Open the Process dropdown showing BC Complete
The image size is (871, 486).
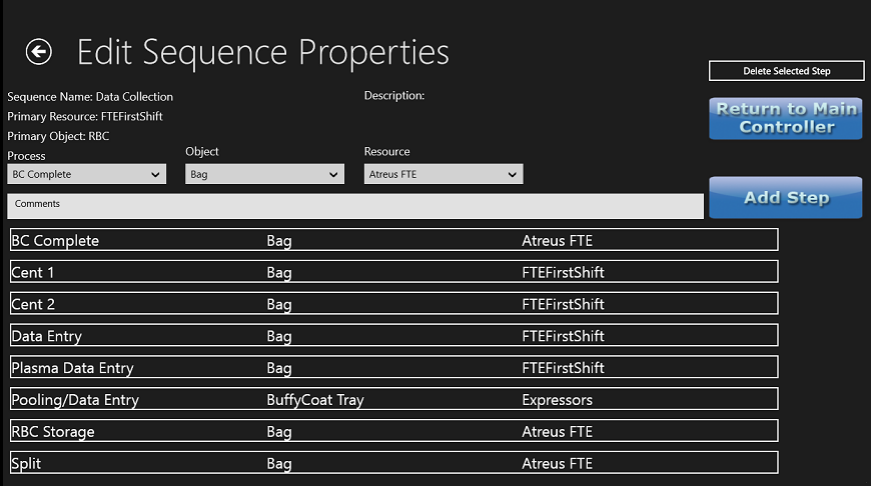[86, 175]
